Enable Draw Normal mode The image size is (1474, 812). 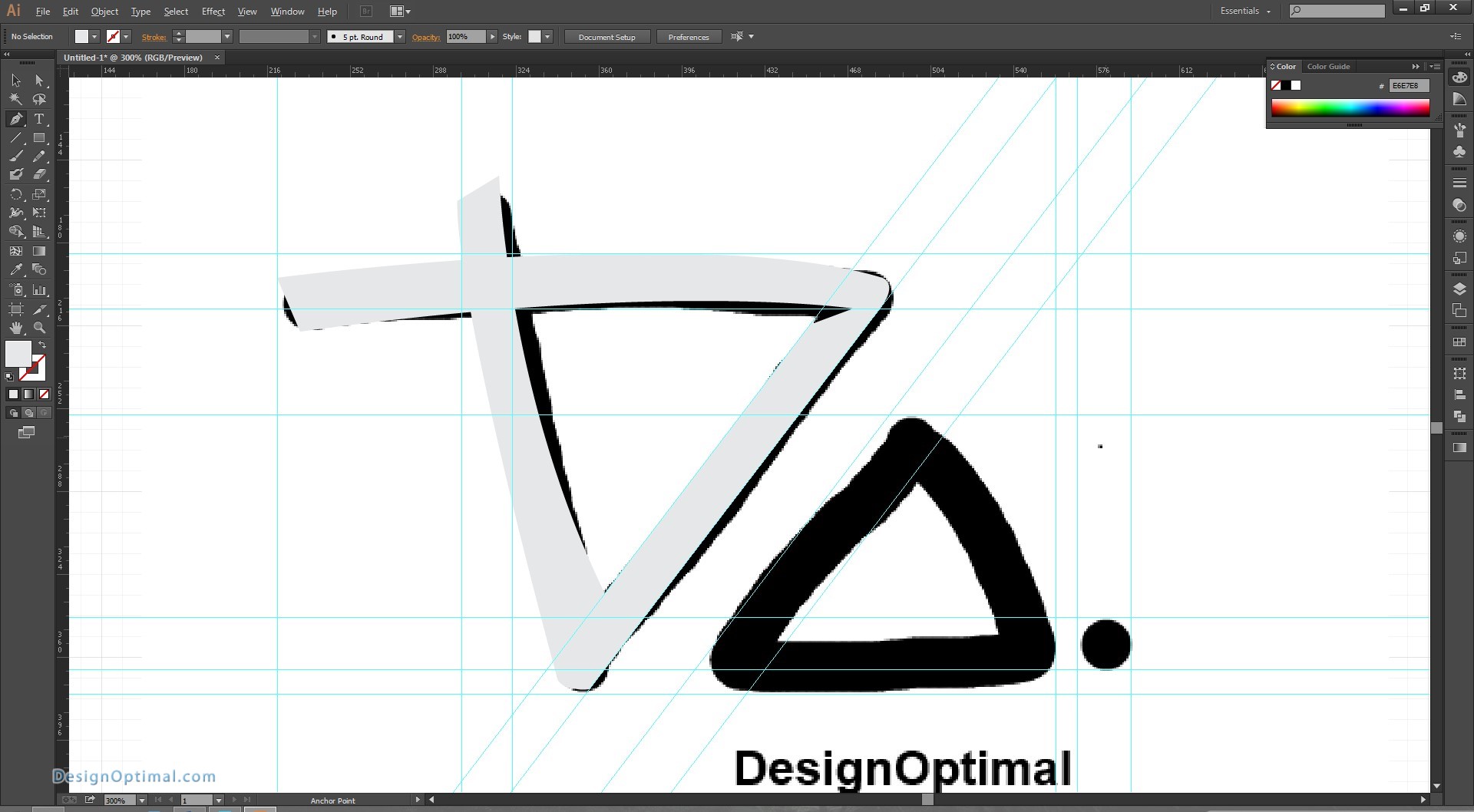tap(13, 413)
